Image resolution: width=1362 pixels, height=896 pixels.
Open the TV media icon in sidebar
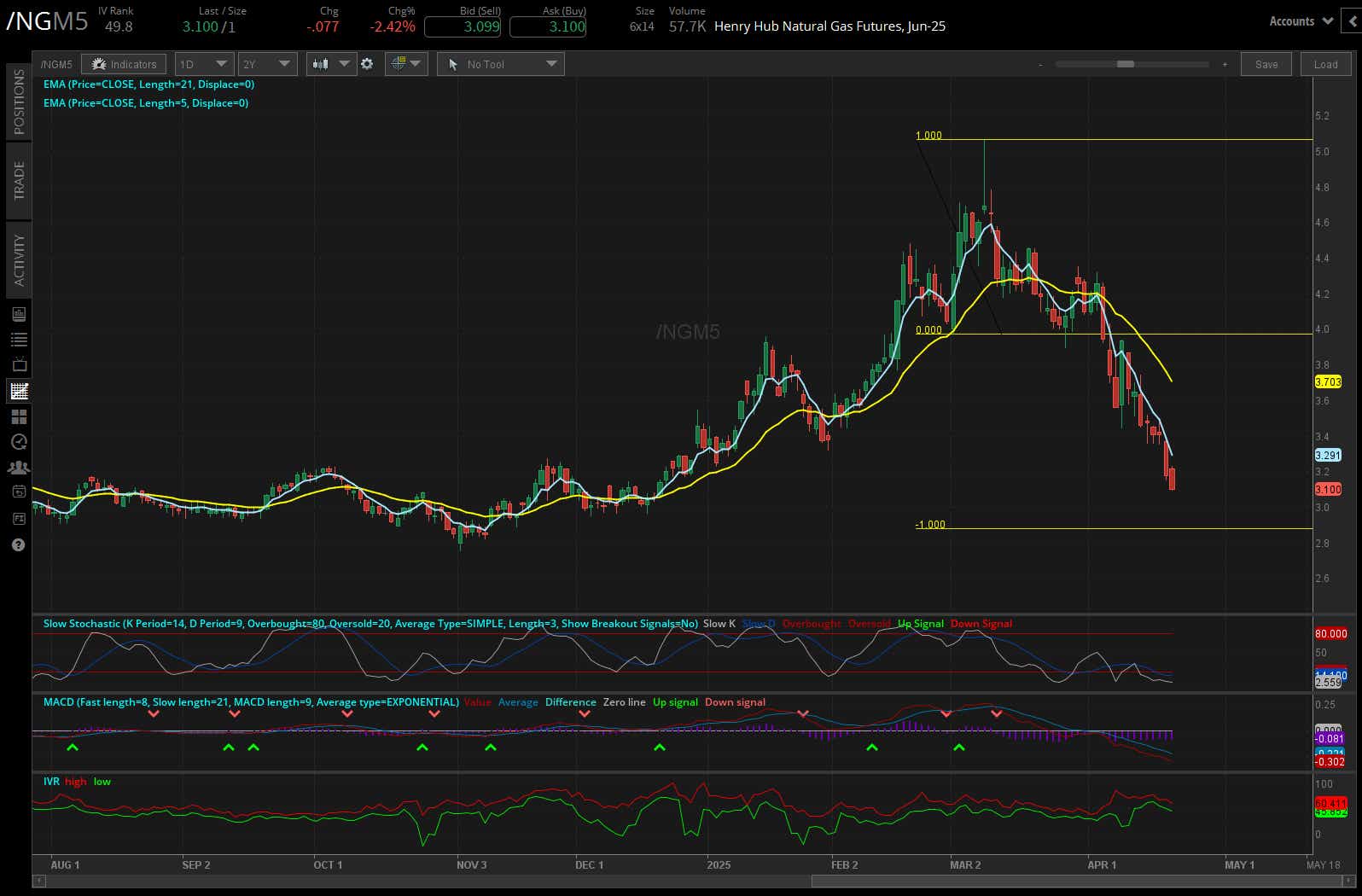point(19,365)
